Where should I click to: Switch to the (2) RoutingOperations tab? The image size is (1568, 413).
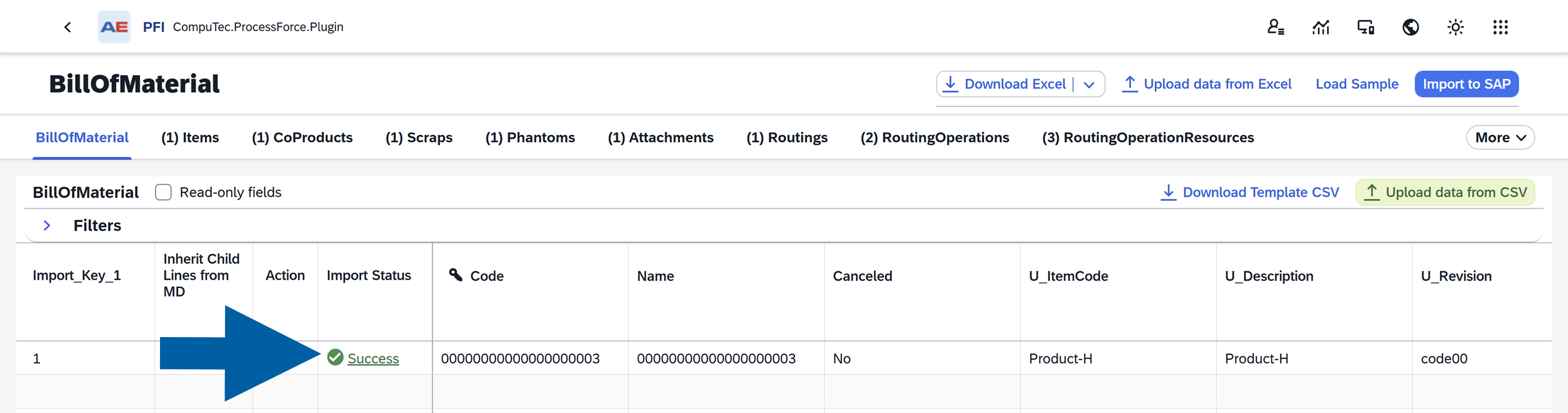pos(935,138)
